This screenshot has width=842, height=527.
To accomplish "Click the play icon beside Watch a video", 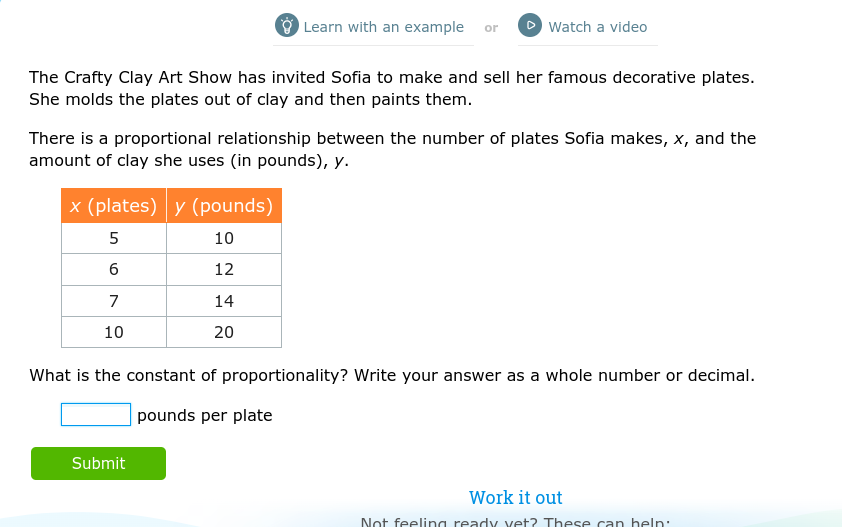I will point(530,26).
